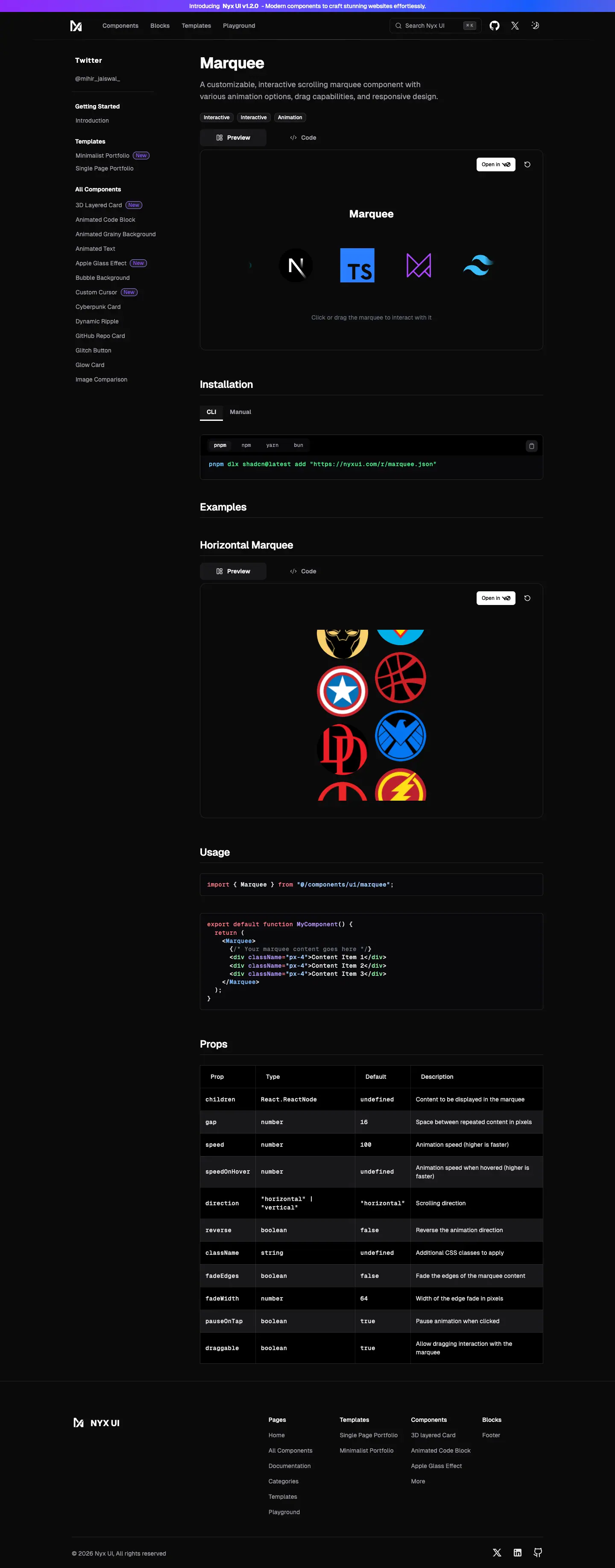Click the Nyx UI logo in header
The width and height of the screenshot is (615, 1568).
tap(76, 26)
